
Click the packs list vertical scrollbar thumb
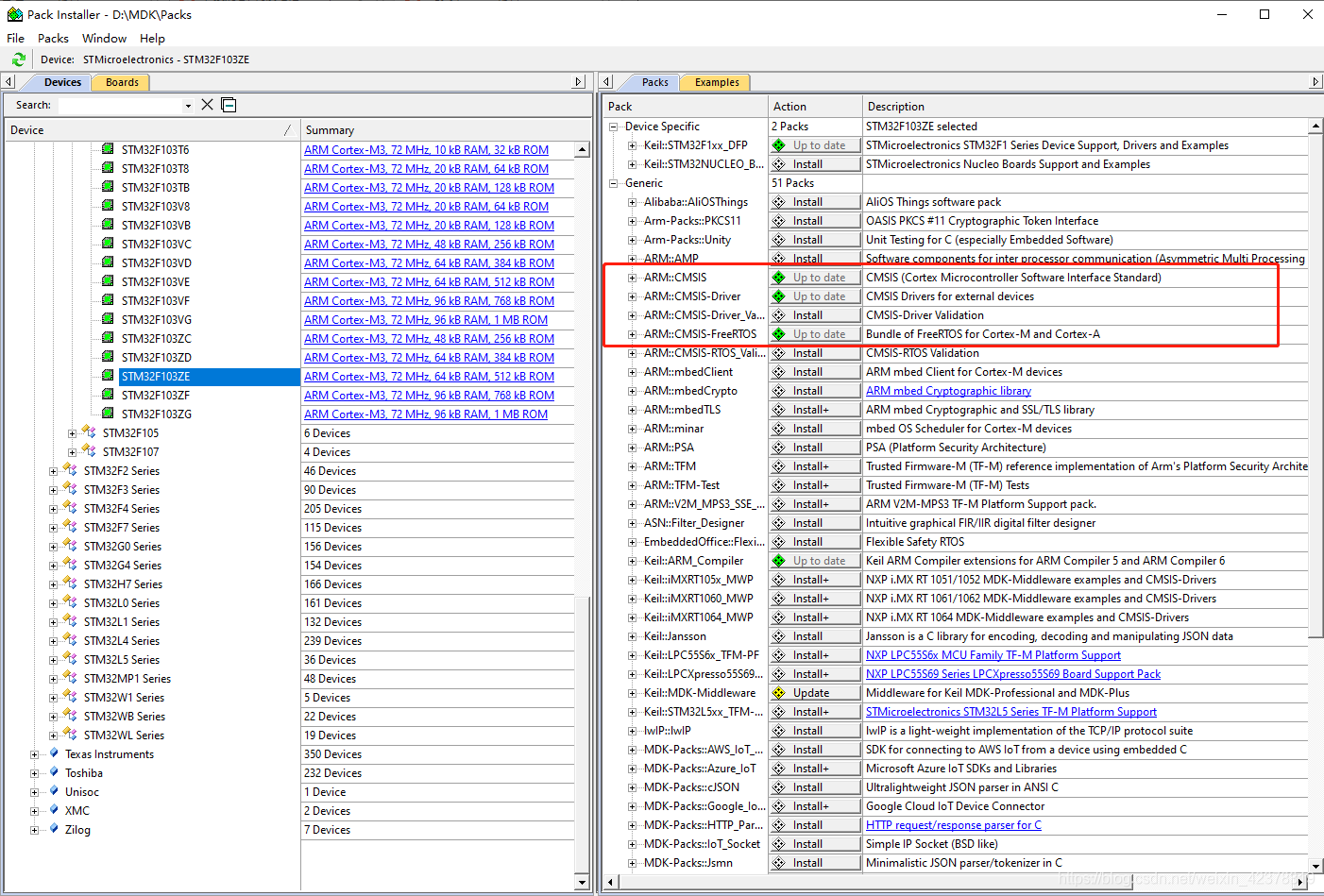coord(1316,384)
